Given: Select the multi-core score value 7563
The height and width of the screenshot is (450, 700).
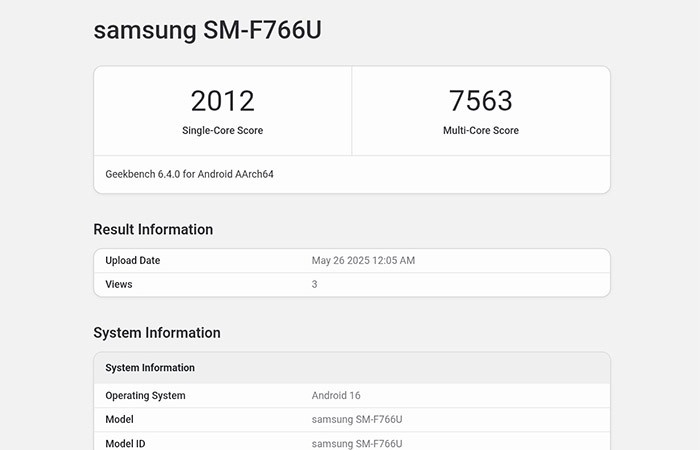Looking at the screenshot, I should [480, 101].
